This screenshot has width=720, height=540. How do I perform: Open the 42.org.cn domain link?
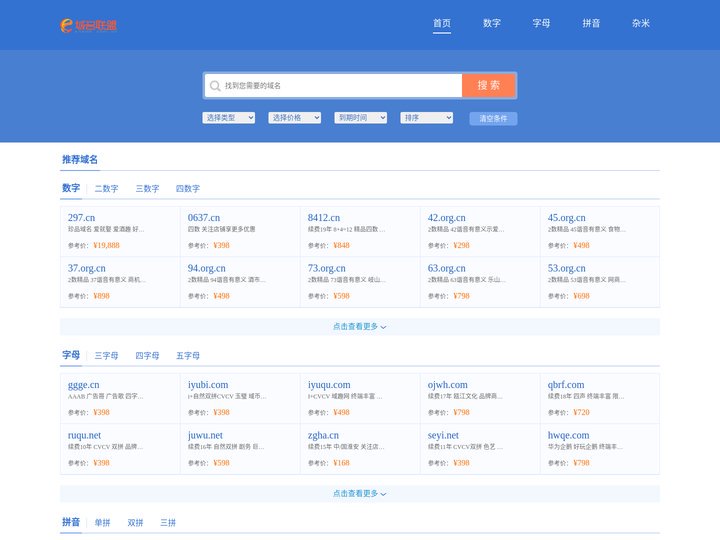point(446,218)
